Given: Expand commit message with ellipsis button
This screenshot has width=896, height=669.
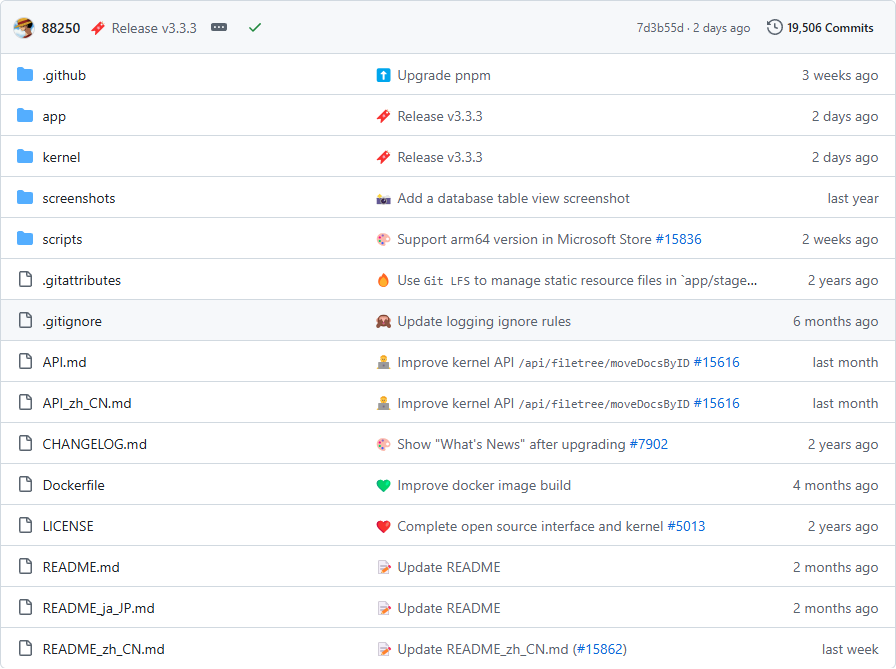Looking at the screenshot, I should coord(219,28).
